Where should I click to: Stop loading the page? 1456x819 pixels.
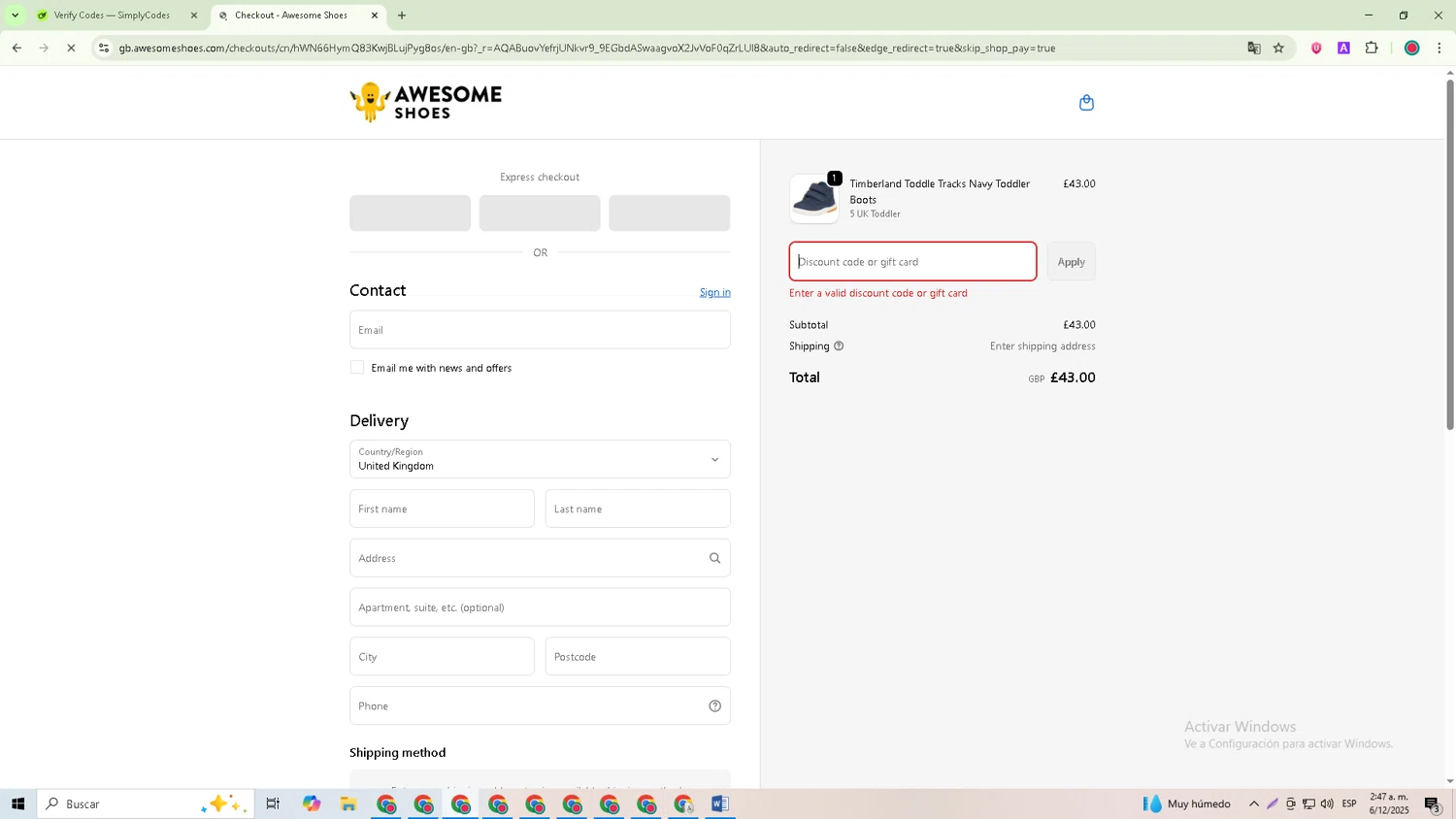71,48
